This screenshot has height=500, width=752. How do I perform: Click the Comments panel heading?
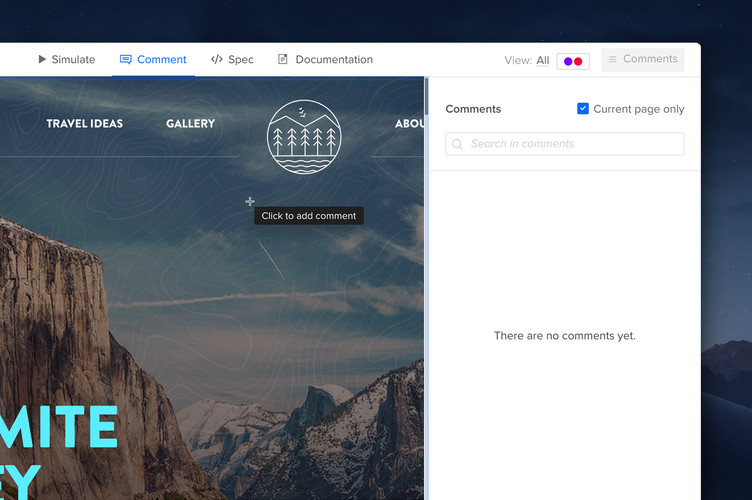[x=473, y=109]
